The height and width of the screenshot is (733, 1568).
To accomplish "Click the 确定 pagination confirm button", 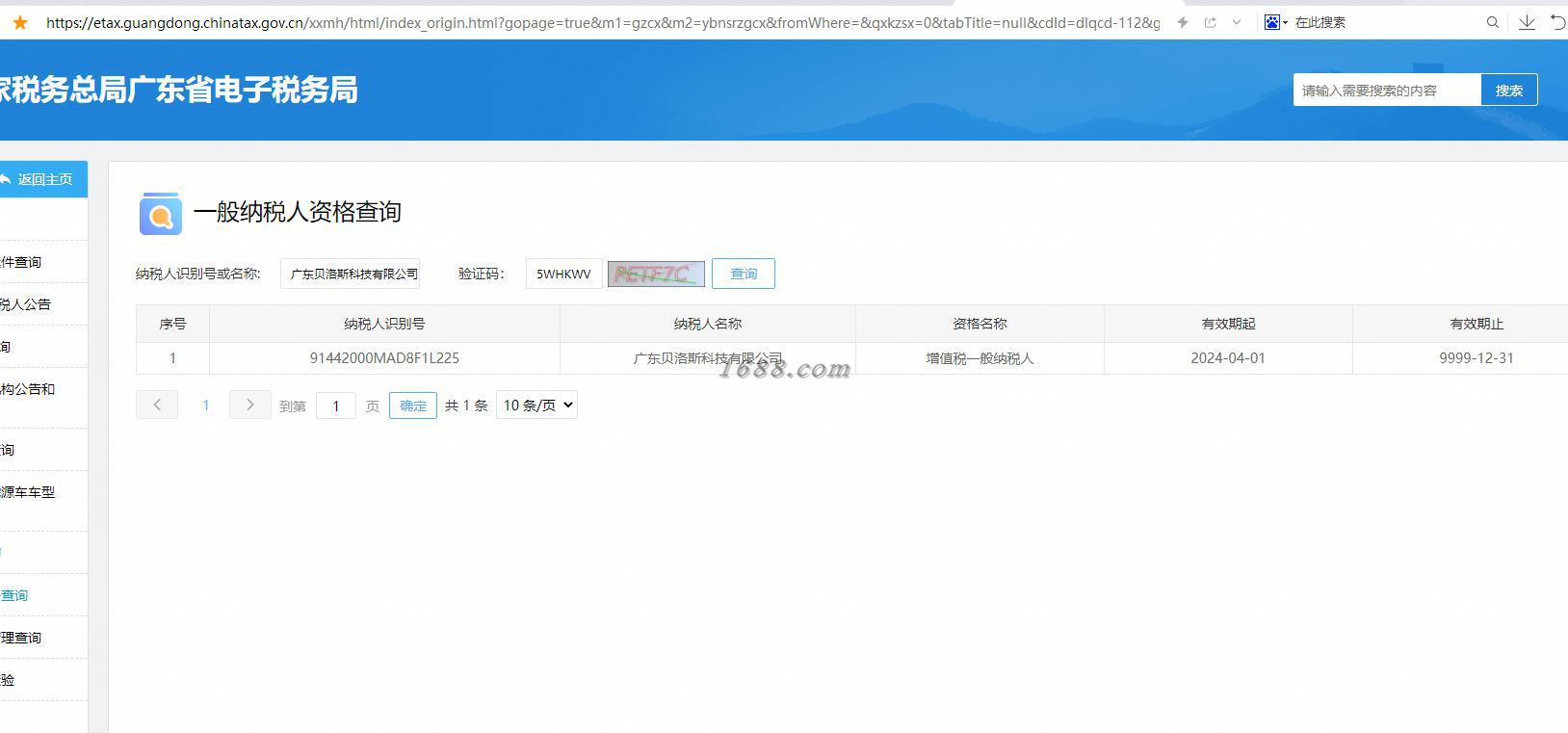I will [x=413, y=406].
